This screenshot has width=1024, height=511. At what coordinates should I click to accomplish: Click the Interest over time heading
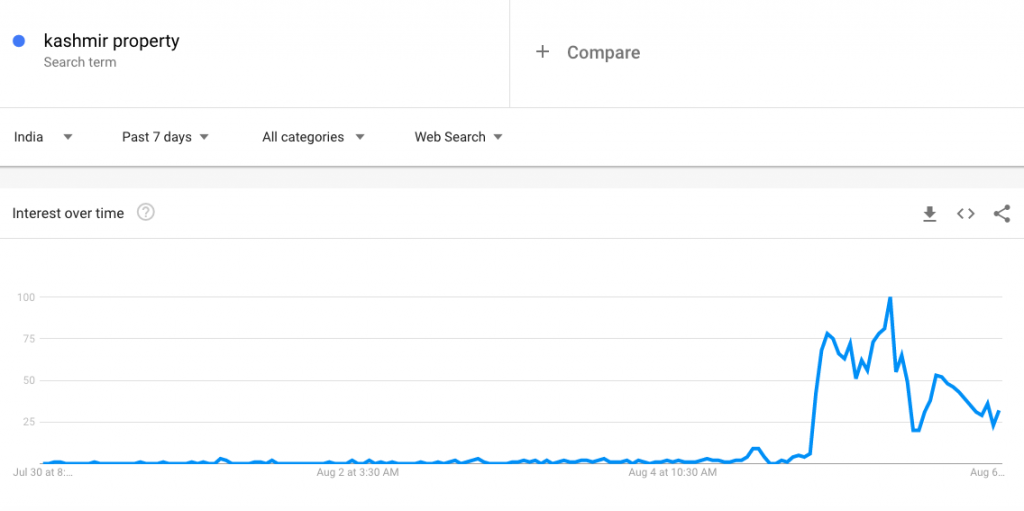tap(68, 213)
